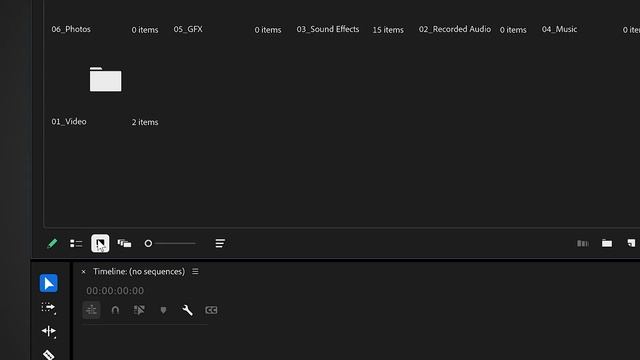Toggle insert sequences as nests option
The height and width of the screenshot is (360, 640).
(x=91, y=310)
